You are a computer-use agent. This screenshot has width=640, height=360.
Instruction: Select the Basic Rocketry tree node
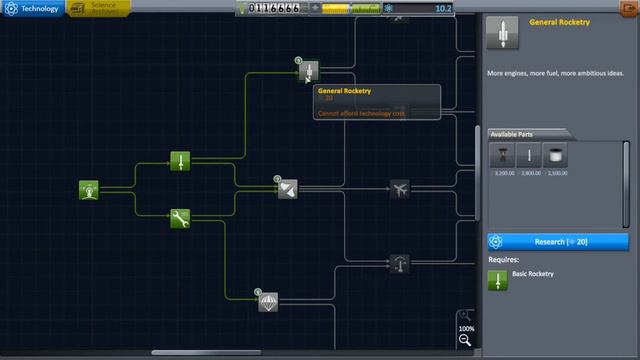click(x=180, y=161)
